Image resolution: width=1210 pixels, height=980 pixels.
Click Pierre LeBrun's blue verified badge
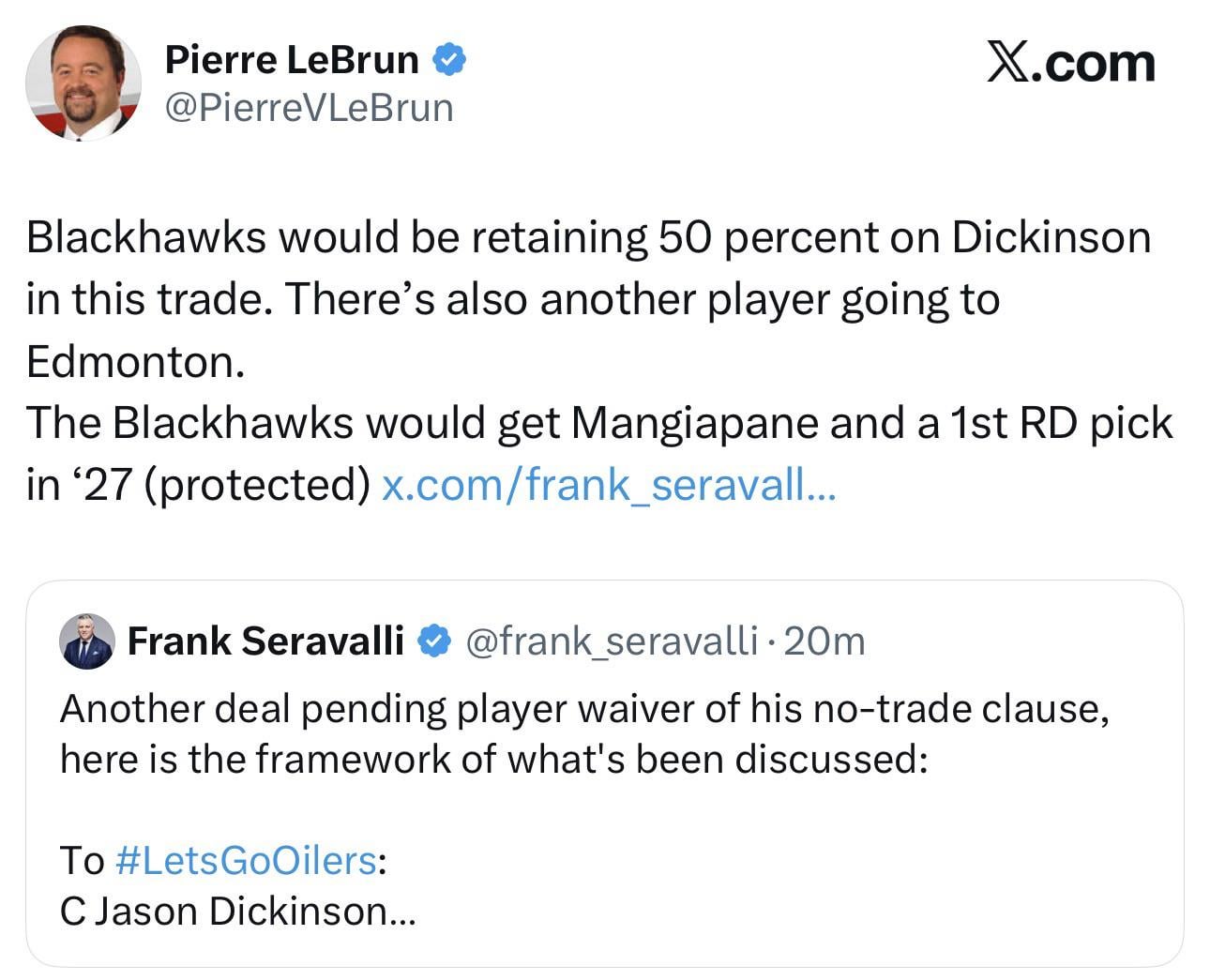(449, 60)
